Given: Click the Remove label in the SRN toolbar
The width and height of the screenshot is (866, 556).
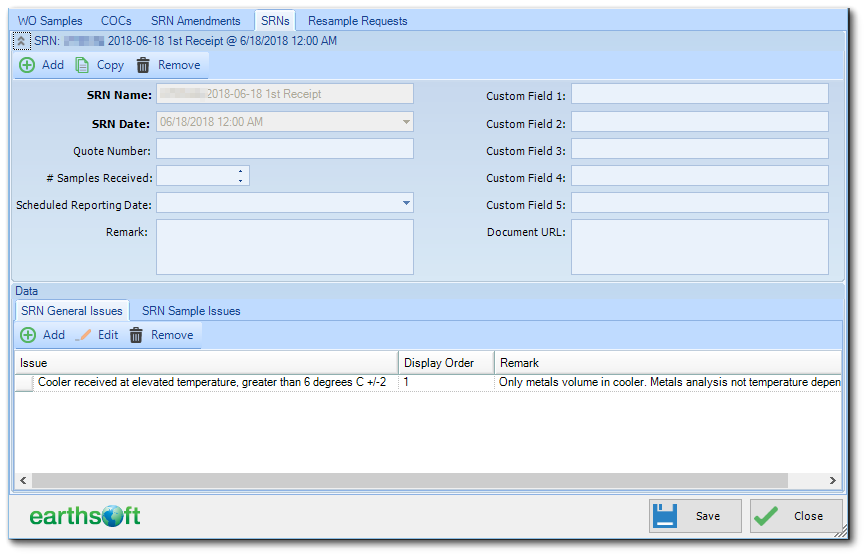Looking at the screenshot, I should pyautogui.click(x=179, y=65).
